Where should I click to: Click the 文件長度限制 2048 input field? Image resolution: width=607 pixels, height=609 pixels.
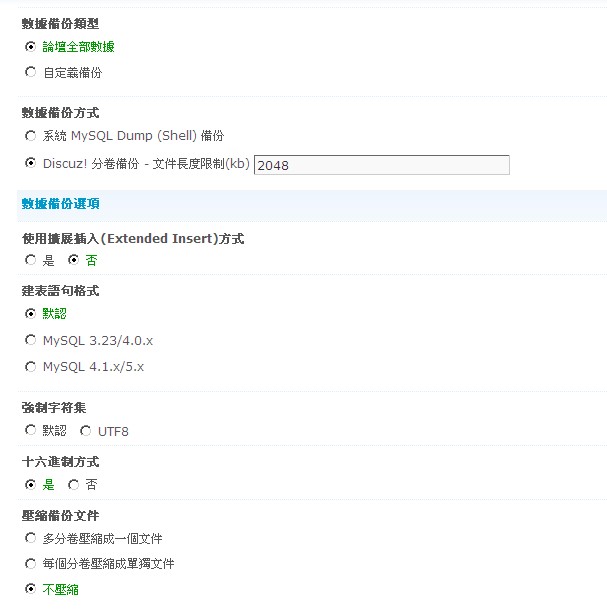click(382, 165)
